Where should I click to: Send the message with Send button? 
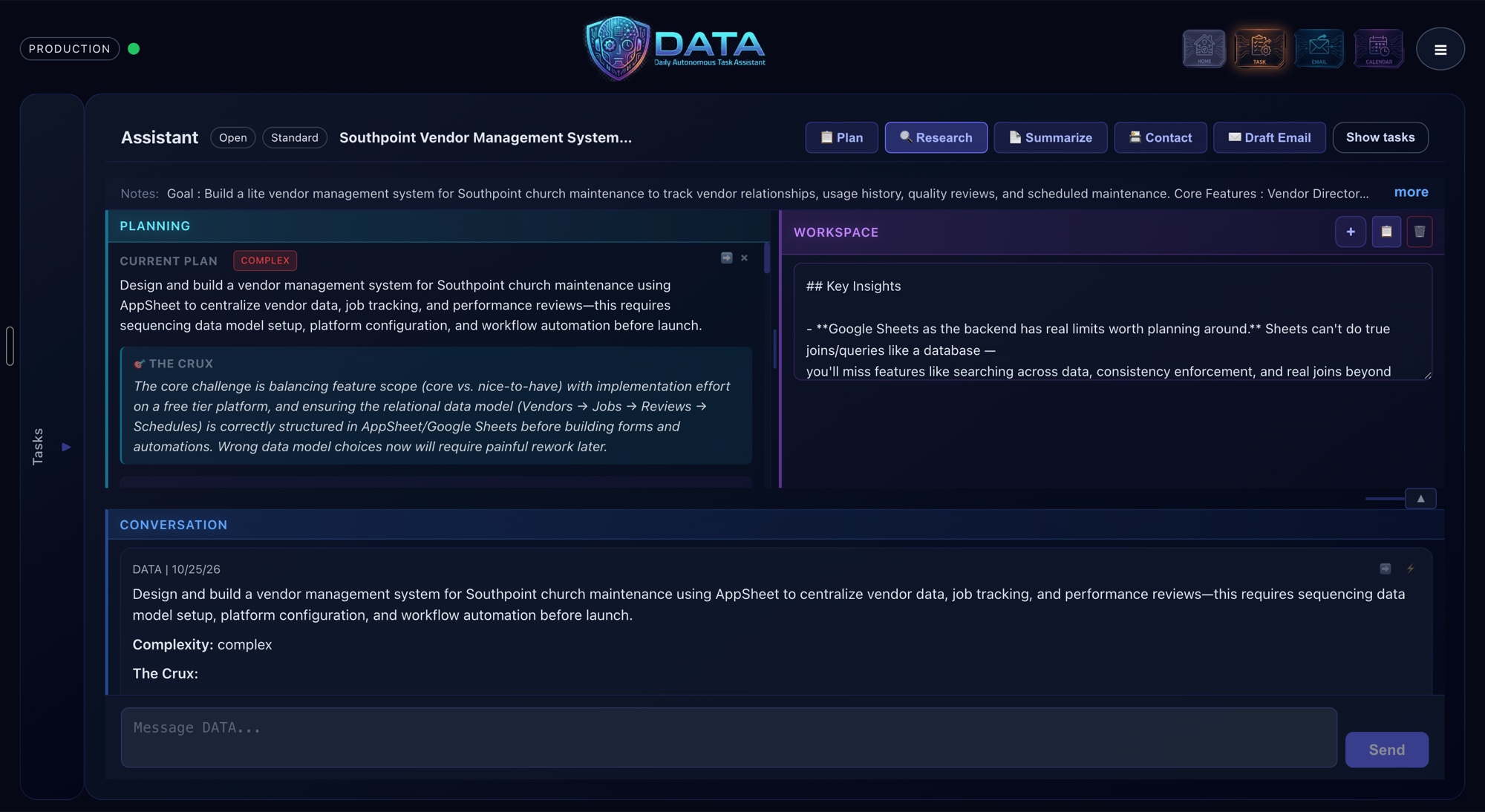tap(1386, 750)
